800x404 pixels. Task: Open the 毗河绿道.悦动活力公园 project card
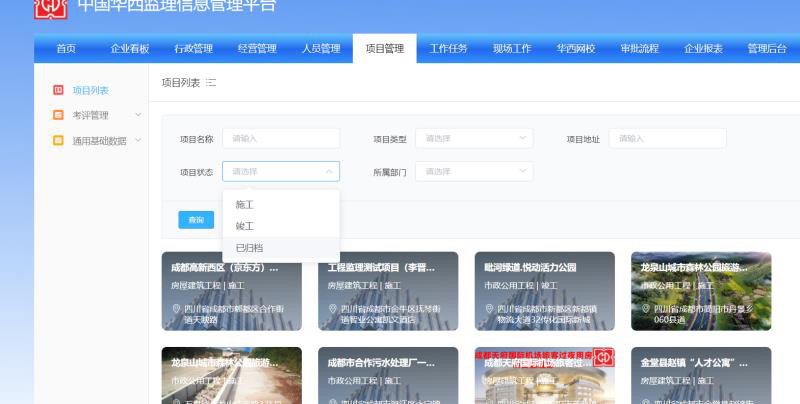pos(544,291)
